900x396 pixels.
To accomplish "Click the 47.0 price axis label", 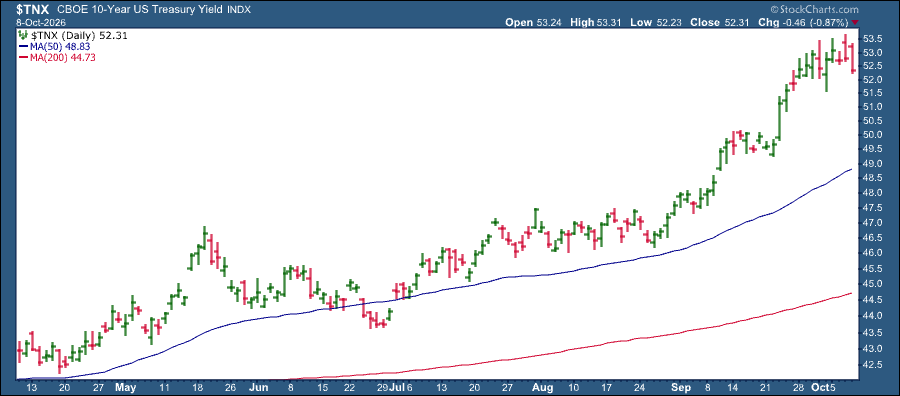I will (x=872, y=223).
